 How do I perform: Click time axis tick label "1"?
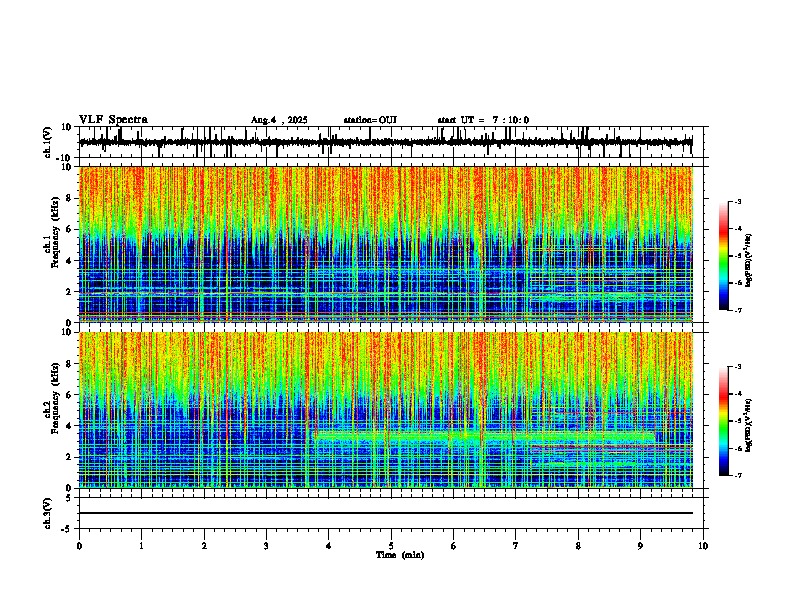pos(141,546)
